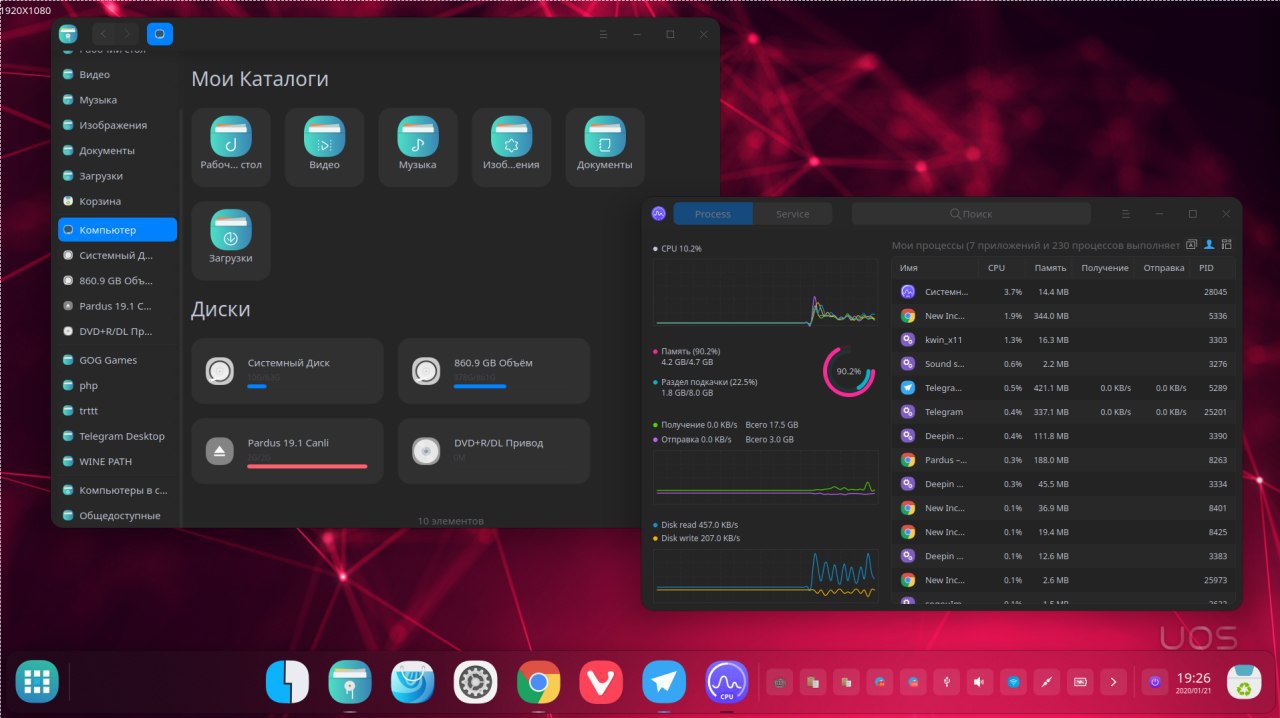This screenshot has height=718, width=1280.
Task: Sort processes by CPU column
Action: 1002,268
